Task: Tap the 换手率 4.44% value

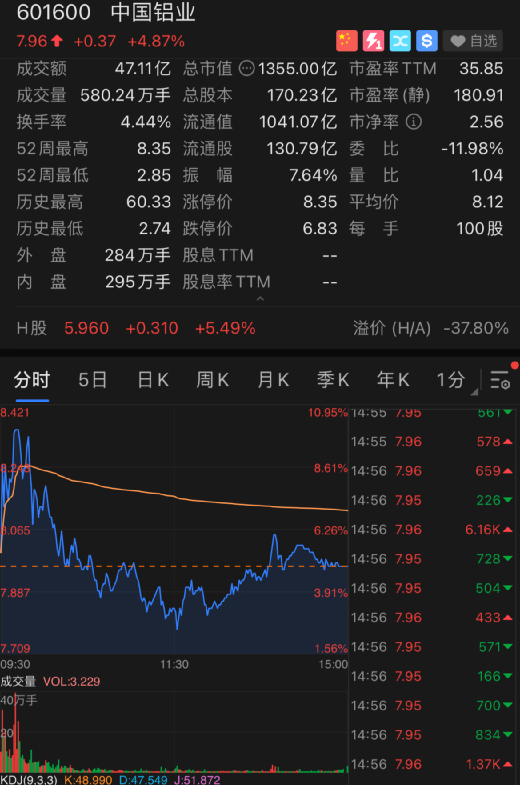Action: tap(146, 122)
